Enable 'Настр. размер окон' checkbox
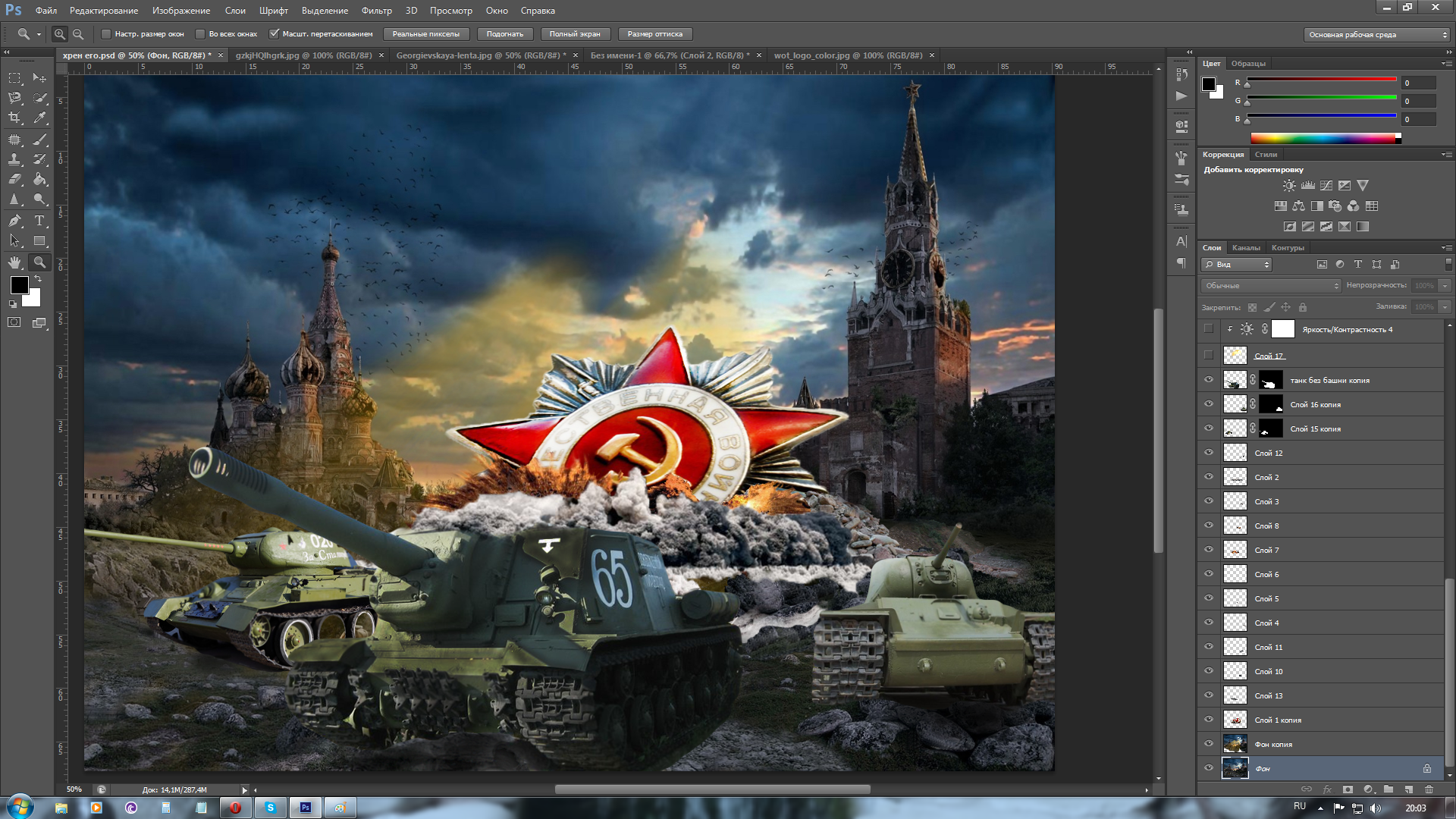 pyautogui.click(x=106, y=34)
